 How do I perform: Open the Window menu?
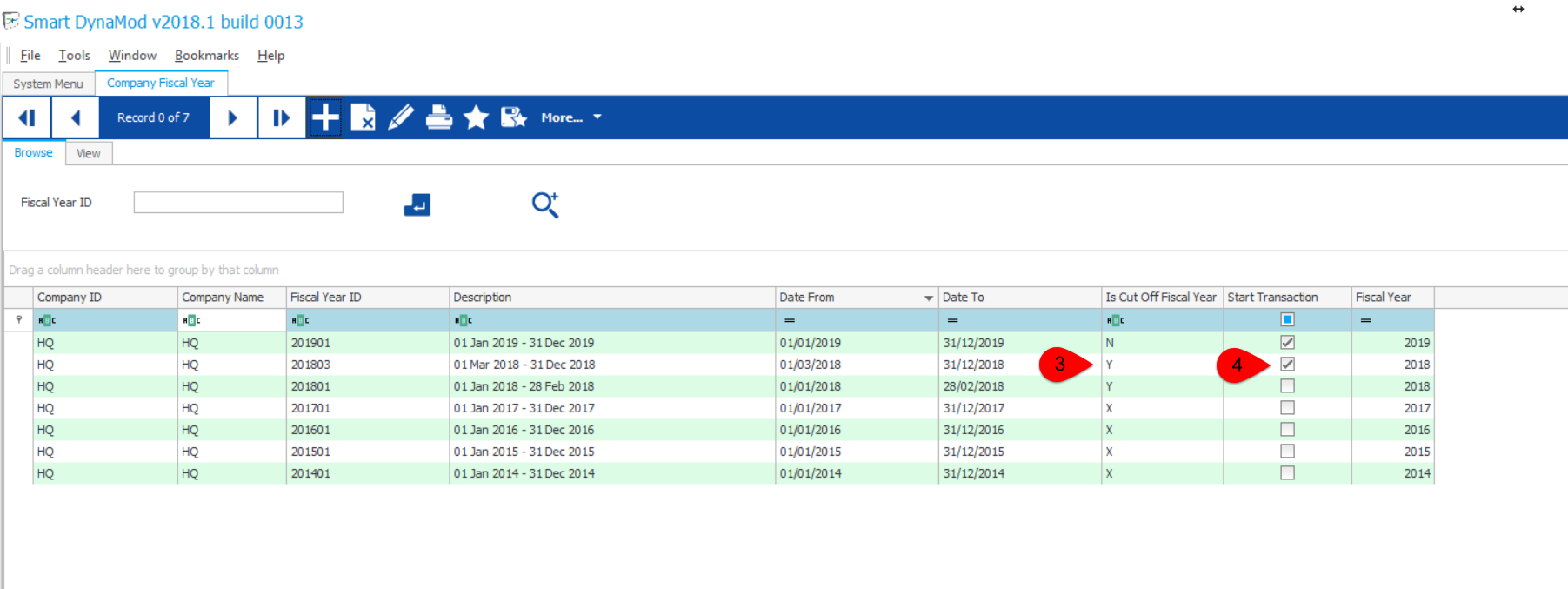(x=132, y=56)
